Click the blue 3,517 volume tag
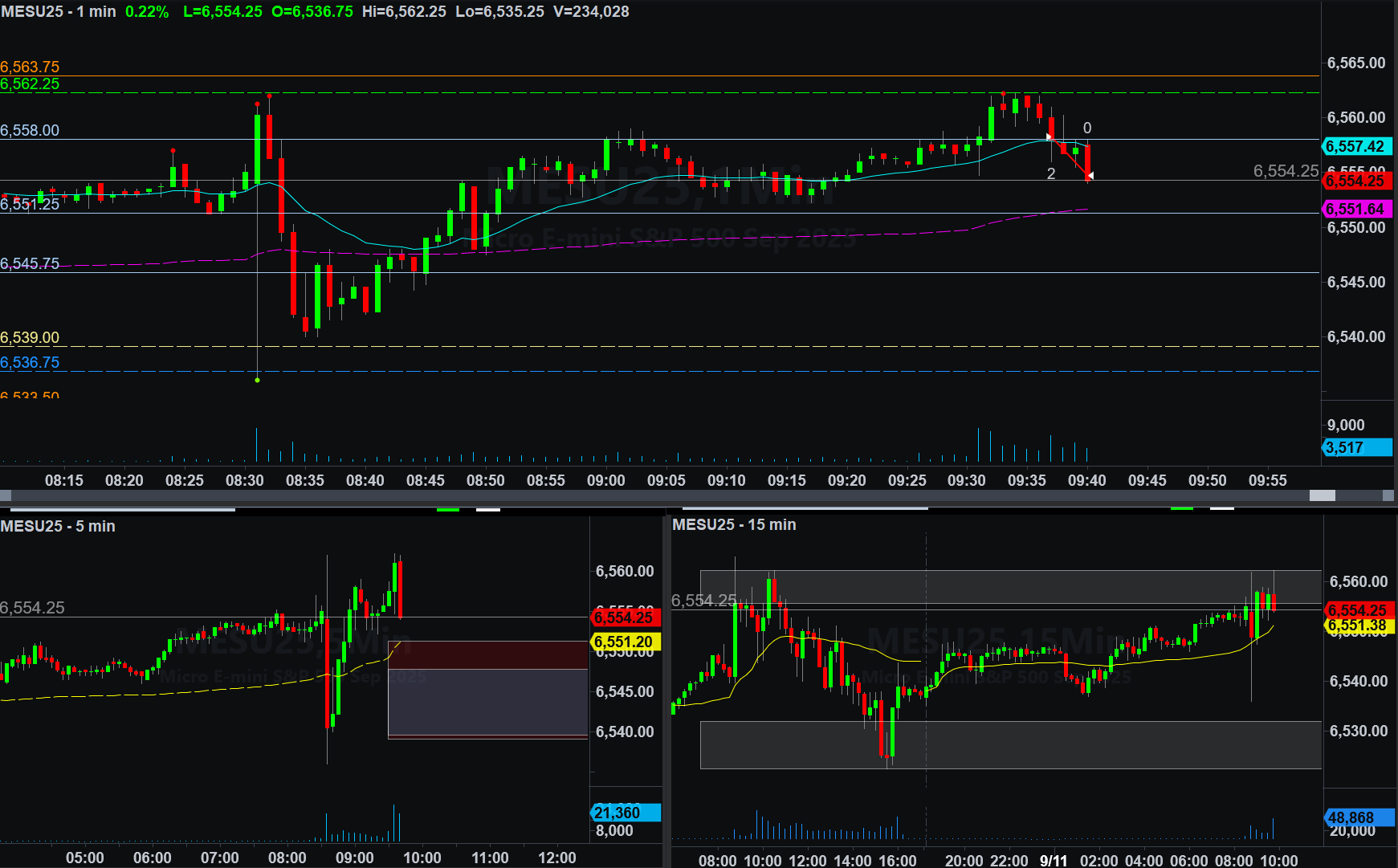Screen dimensions: 1398x868 point(1355,447)
